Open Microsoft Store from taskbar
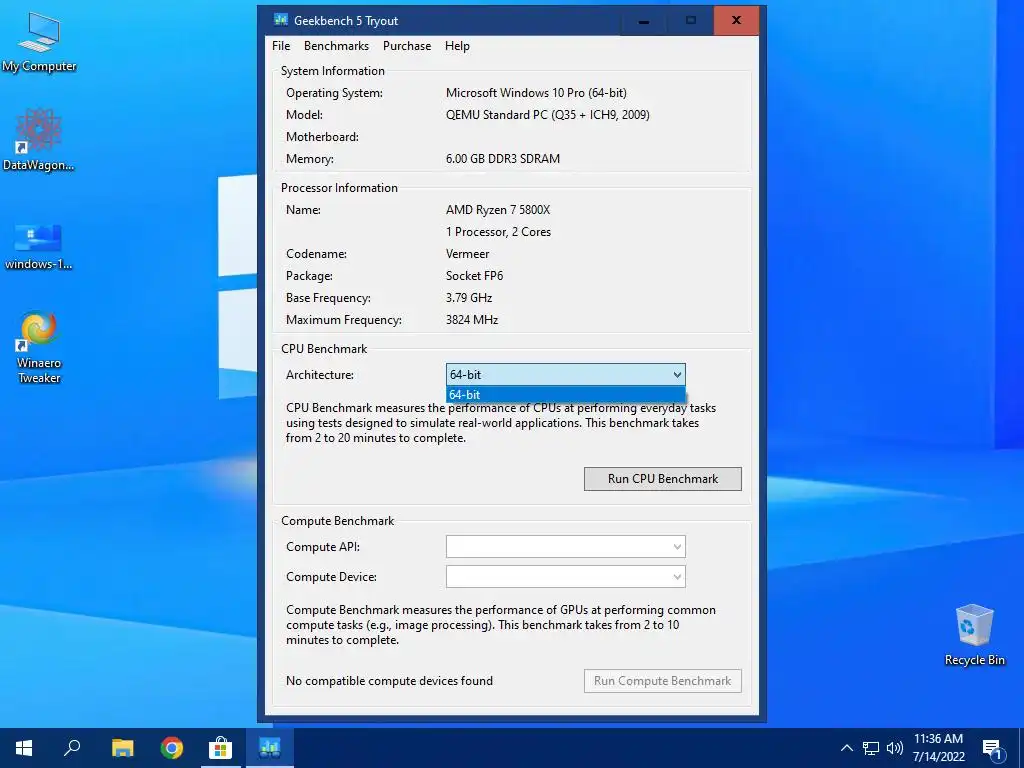The image size is (1024, 768). coord(221,748)
